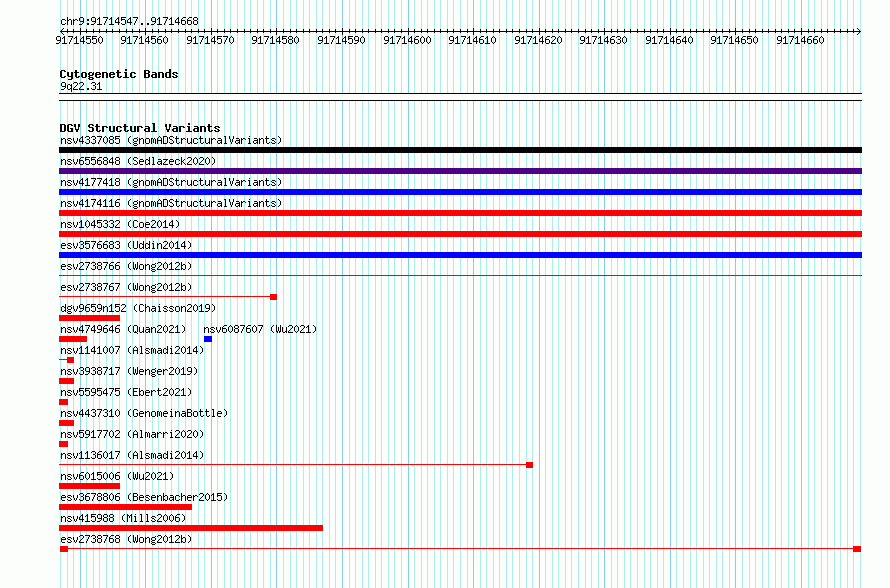Select the nsv5595475 Ebert2021 red block

click(x=64, y=402)
